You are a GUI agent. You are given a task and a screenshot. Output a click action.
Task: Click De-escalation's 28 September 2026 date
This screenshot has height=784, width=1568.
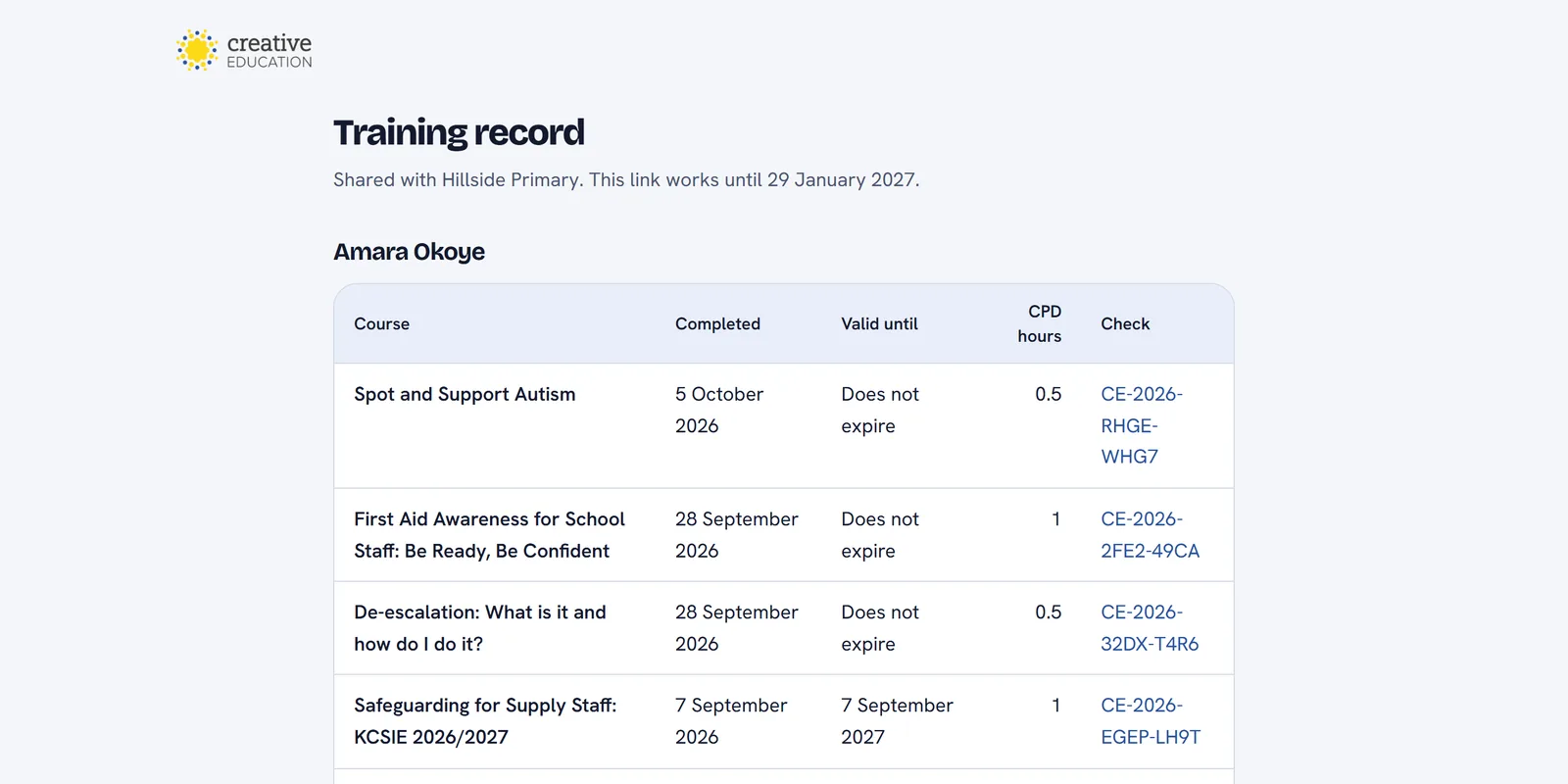pos(737,628)
